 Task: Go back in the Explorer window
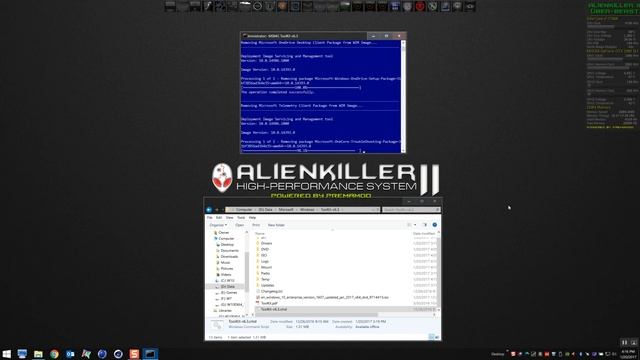tap(209, 210)
